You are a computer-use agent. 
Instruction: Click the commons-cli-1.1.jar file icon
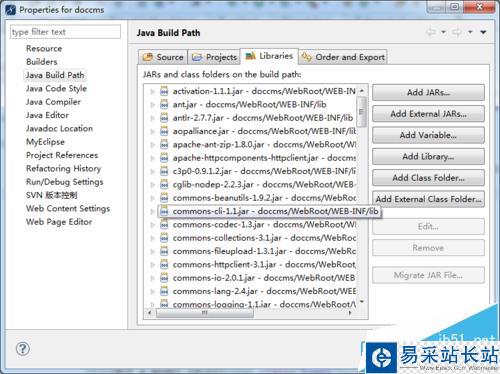coord(164,211)
